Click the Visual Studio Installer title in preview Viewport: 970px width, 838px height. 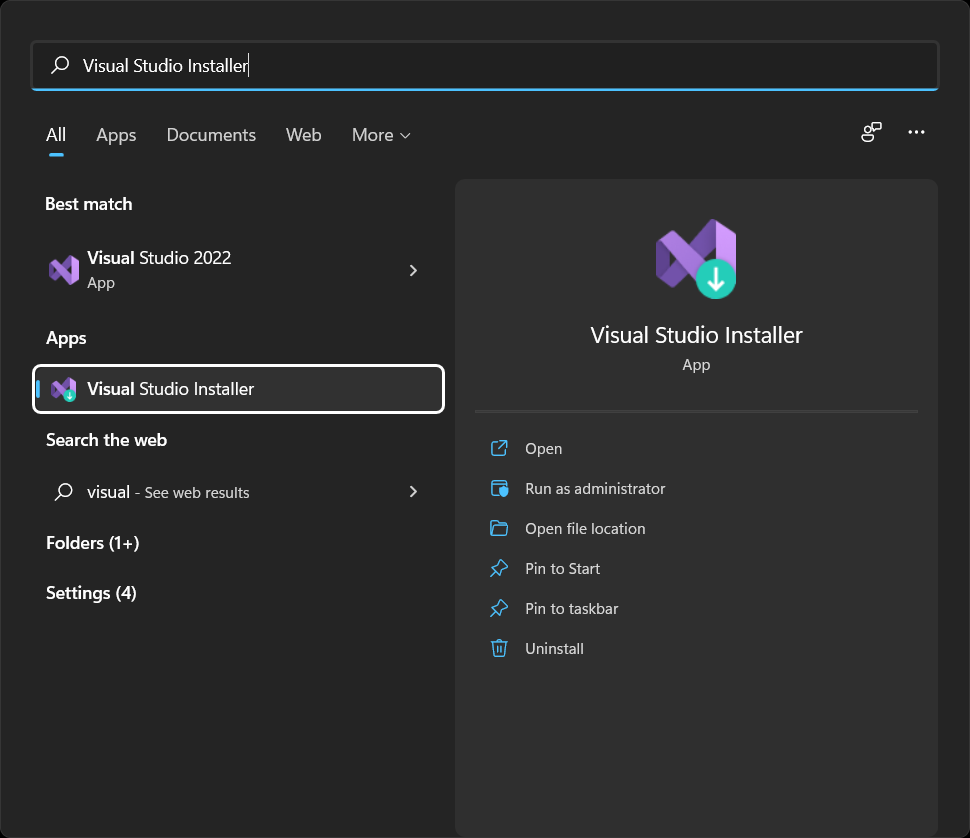[696, 335]
